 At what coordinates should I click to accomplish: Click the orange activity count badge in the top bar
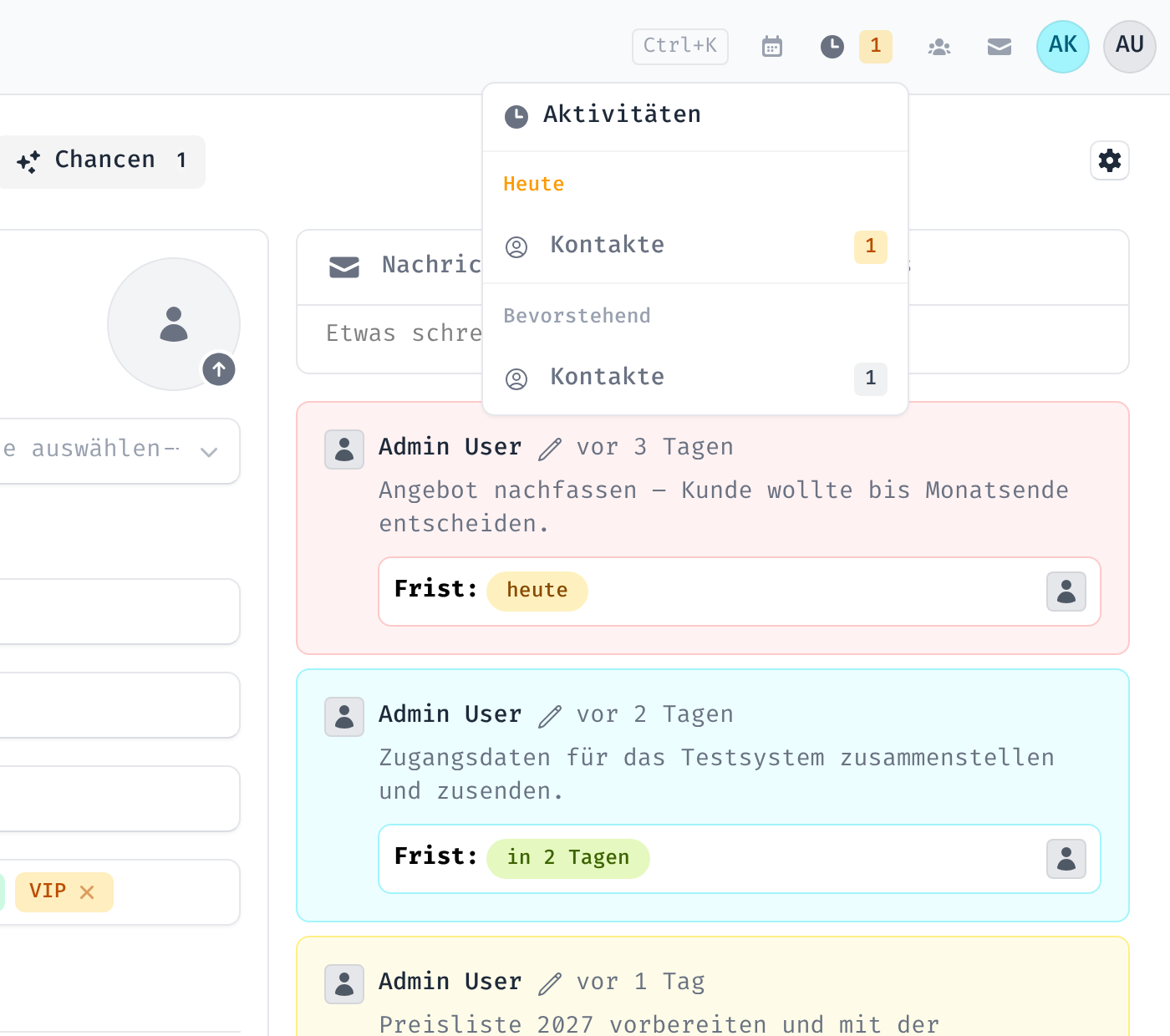(876, 47)
